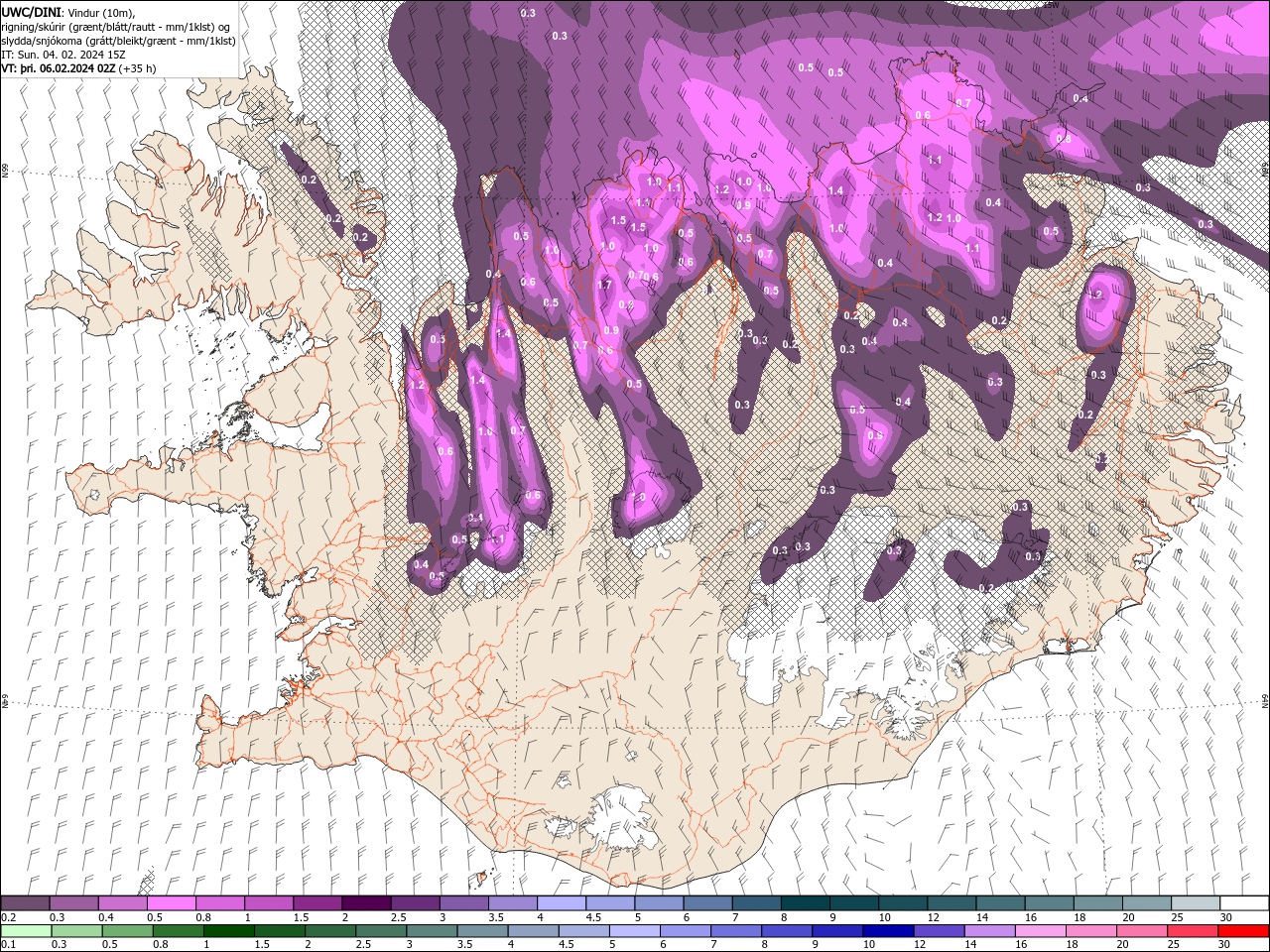Pick the 2–2.5 darkest purple swatch, upper legend
Image resolution: width=1270 pixels, height=952 pixels.
366,903
